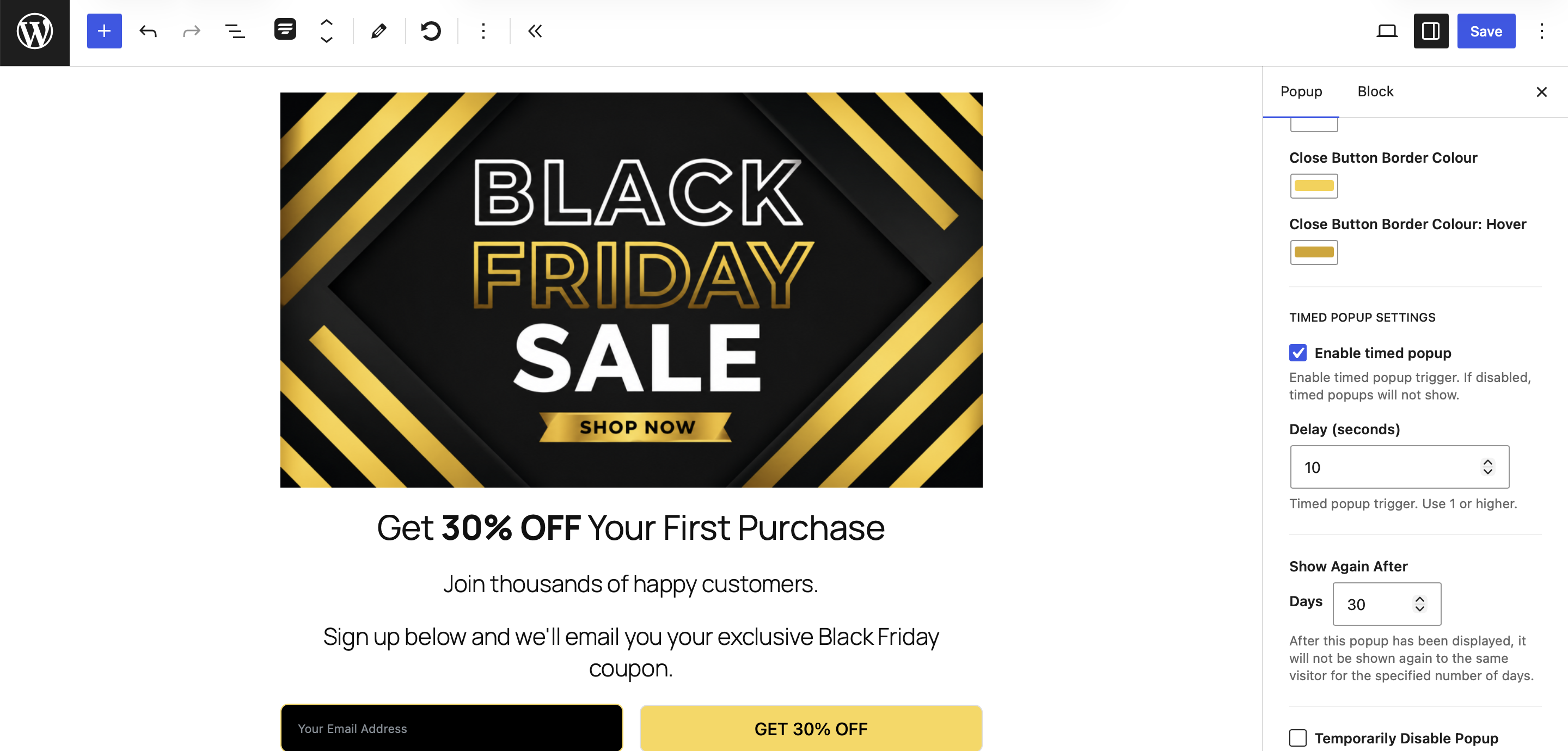Image resolution: width=1568 pixels, height=751 pixels.
Task: Check Temporarily Disable Popup box
Action: pyautogui.click(x=1298, y=737)
